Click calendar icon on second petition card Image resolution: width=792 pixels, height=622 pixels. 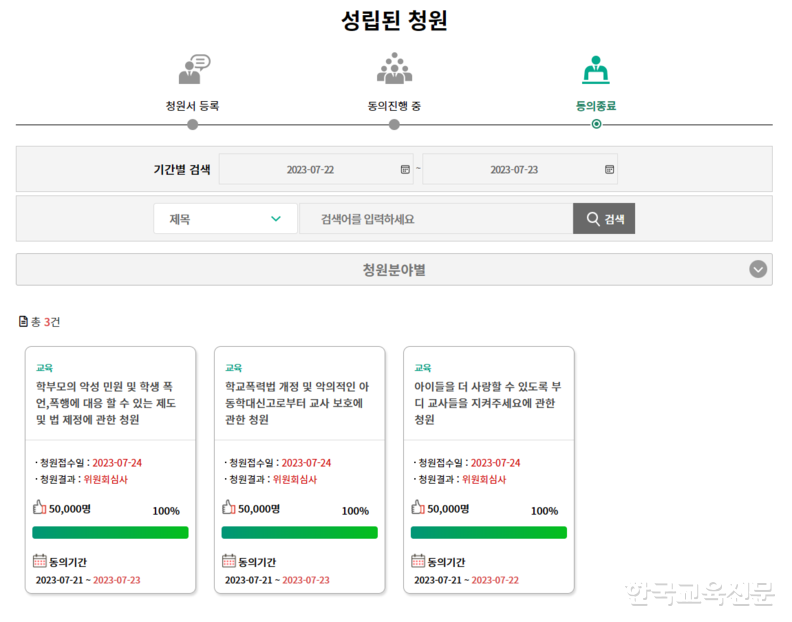(x=229, y=561)
